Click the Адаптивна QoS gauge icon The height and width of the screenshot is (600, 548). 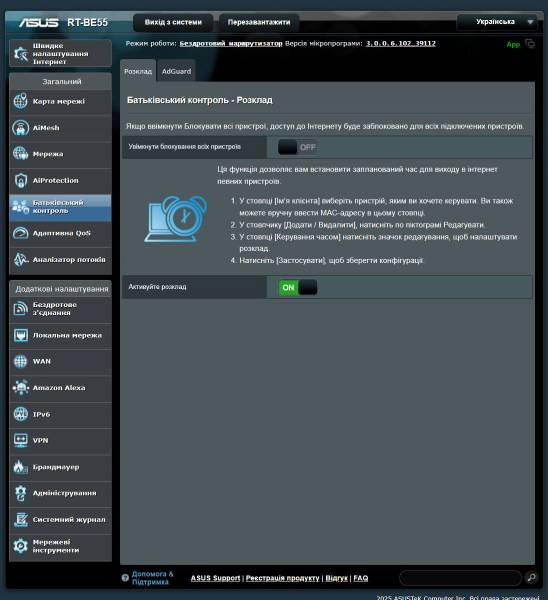21,233
